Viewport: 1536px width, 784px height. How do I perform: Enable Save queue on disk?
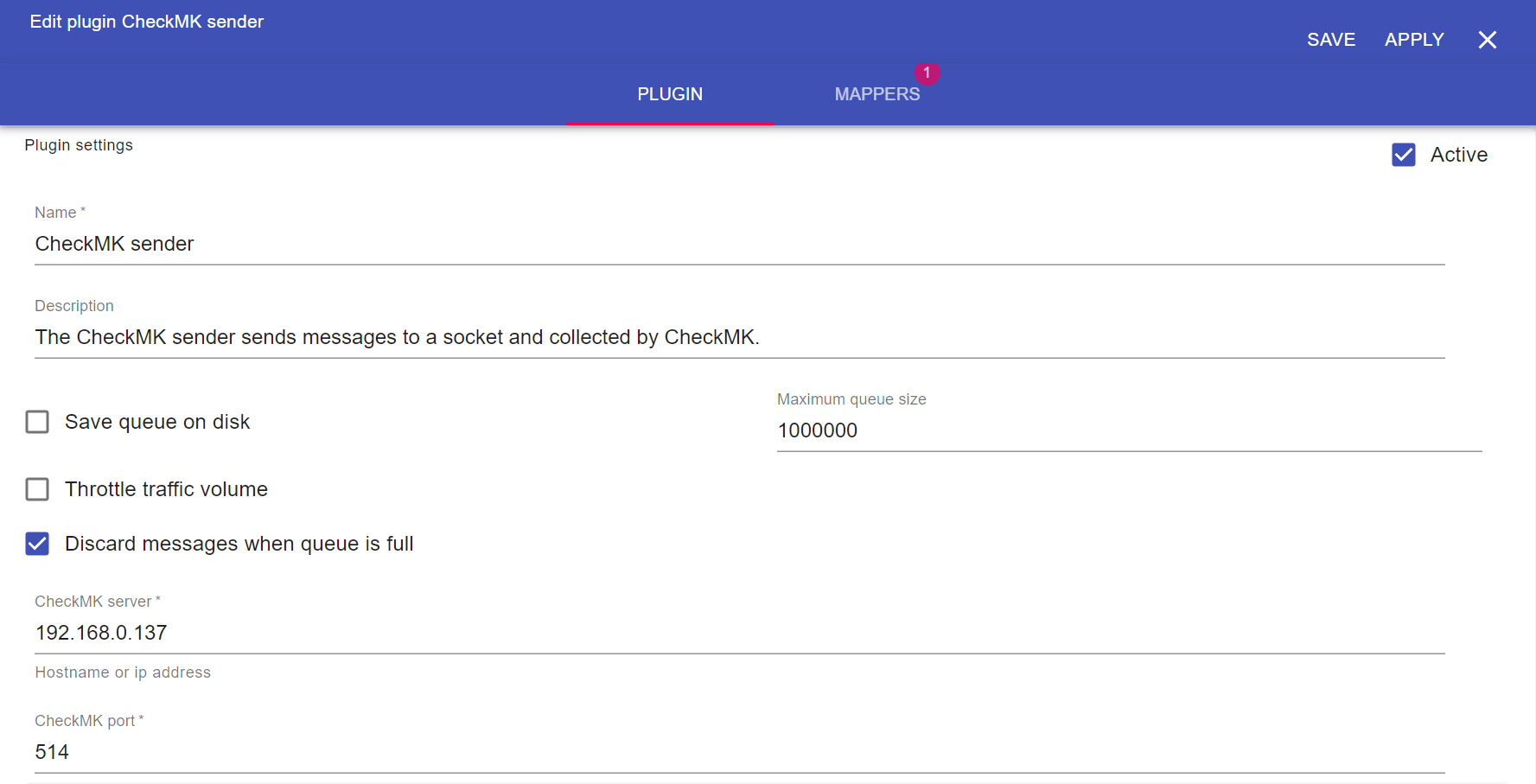37,422
